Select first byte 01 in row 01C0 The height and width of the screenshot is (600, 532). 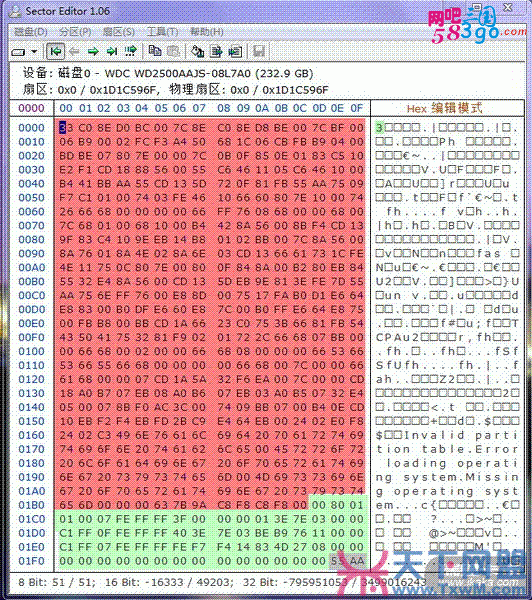pyautogui.click(x=66, y=519)
